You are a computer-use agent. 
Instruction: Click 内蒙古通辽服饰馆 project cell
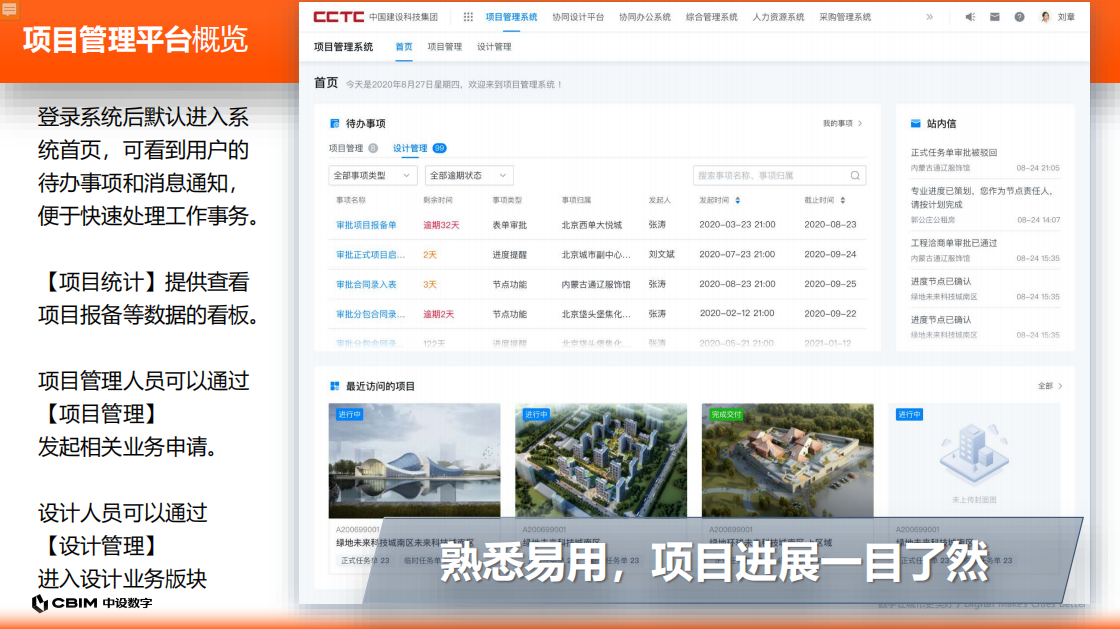click(596, 284)
